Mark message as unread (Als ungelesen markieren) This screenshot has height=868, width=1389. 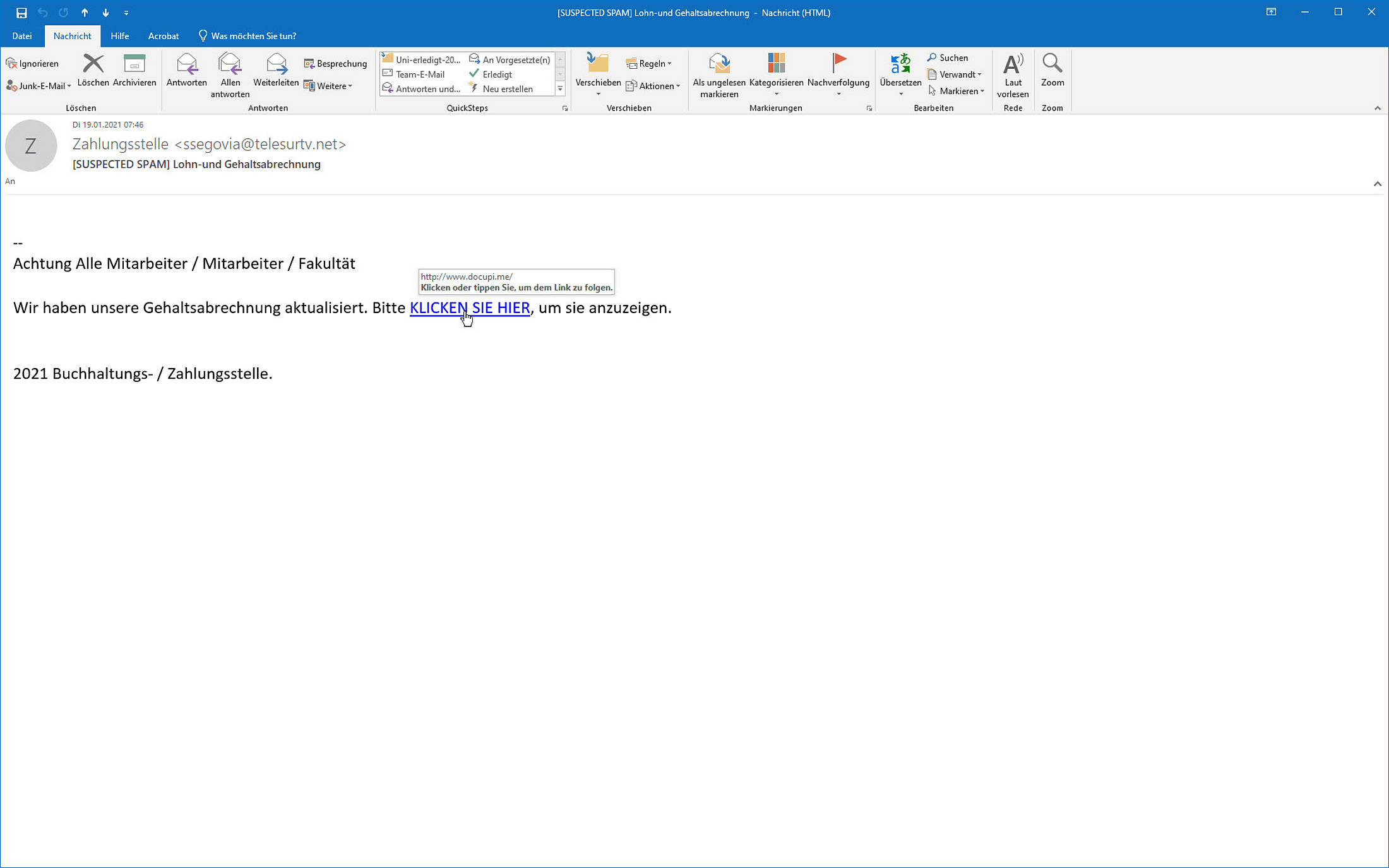718,64
